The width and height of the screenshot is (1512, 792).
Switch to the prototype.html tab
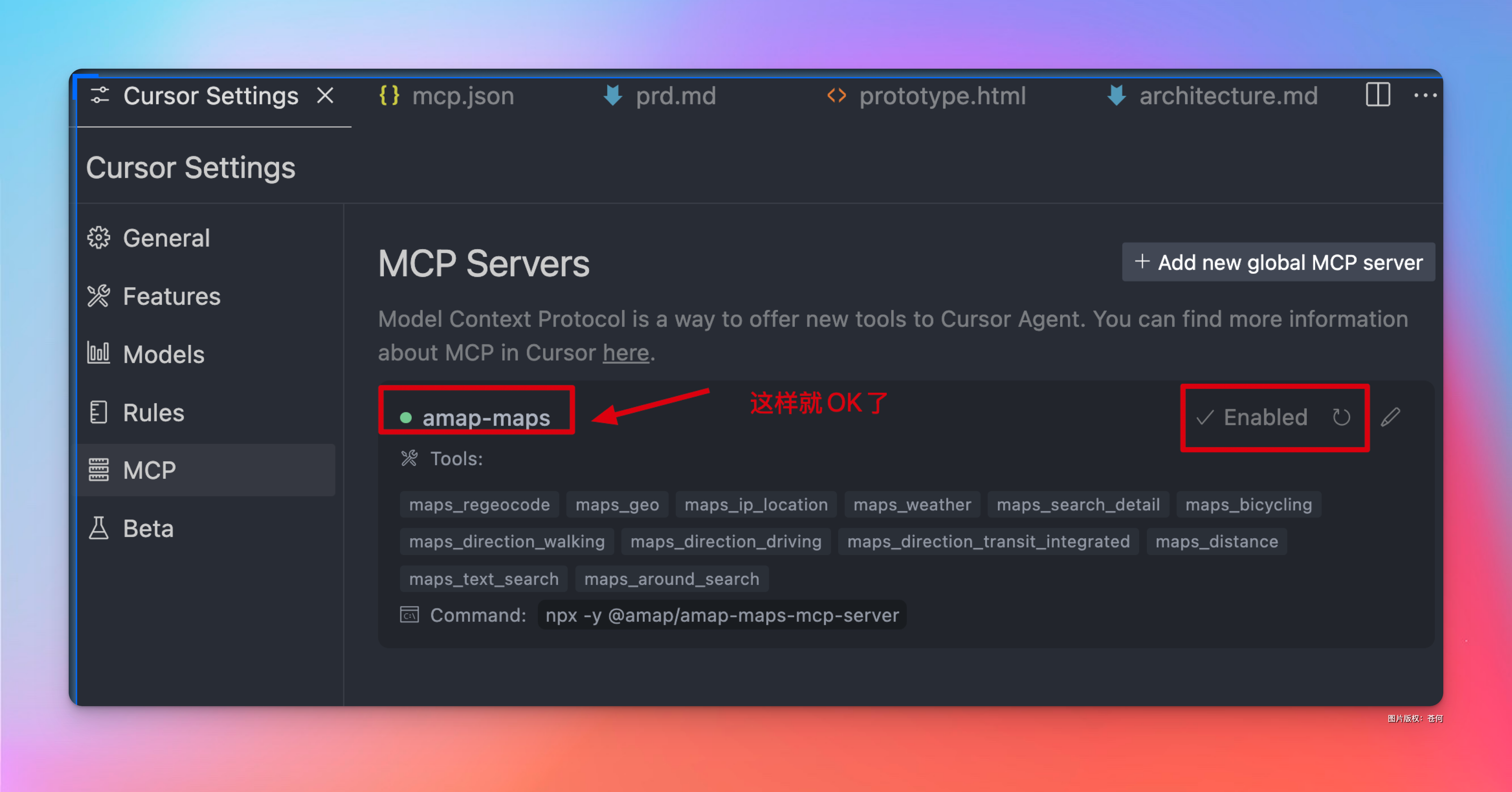pyautogui.click(x=942, y=95)
